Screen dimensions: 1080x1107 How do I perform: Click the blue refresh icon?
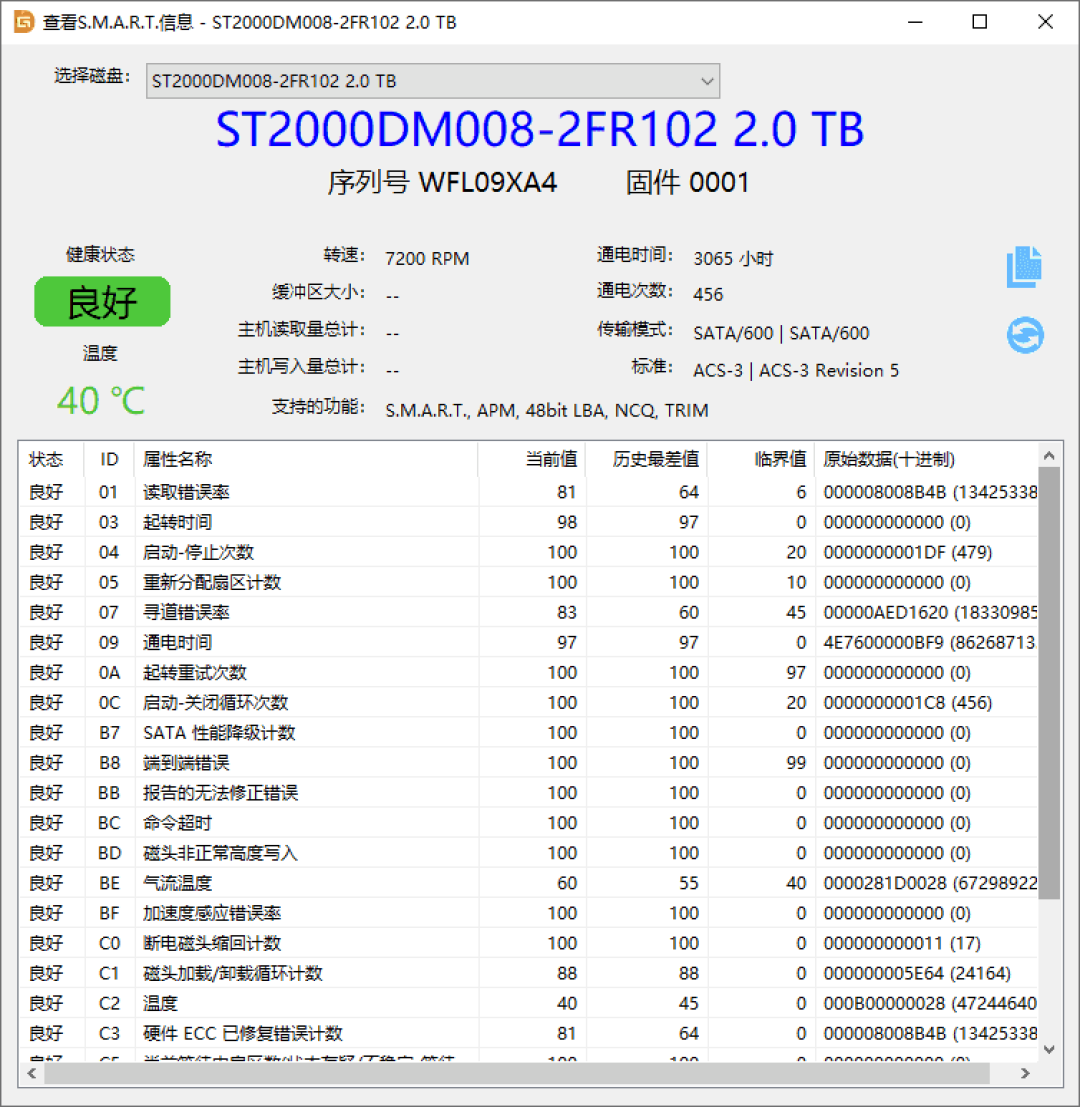pos(1025,335)
